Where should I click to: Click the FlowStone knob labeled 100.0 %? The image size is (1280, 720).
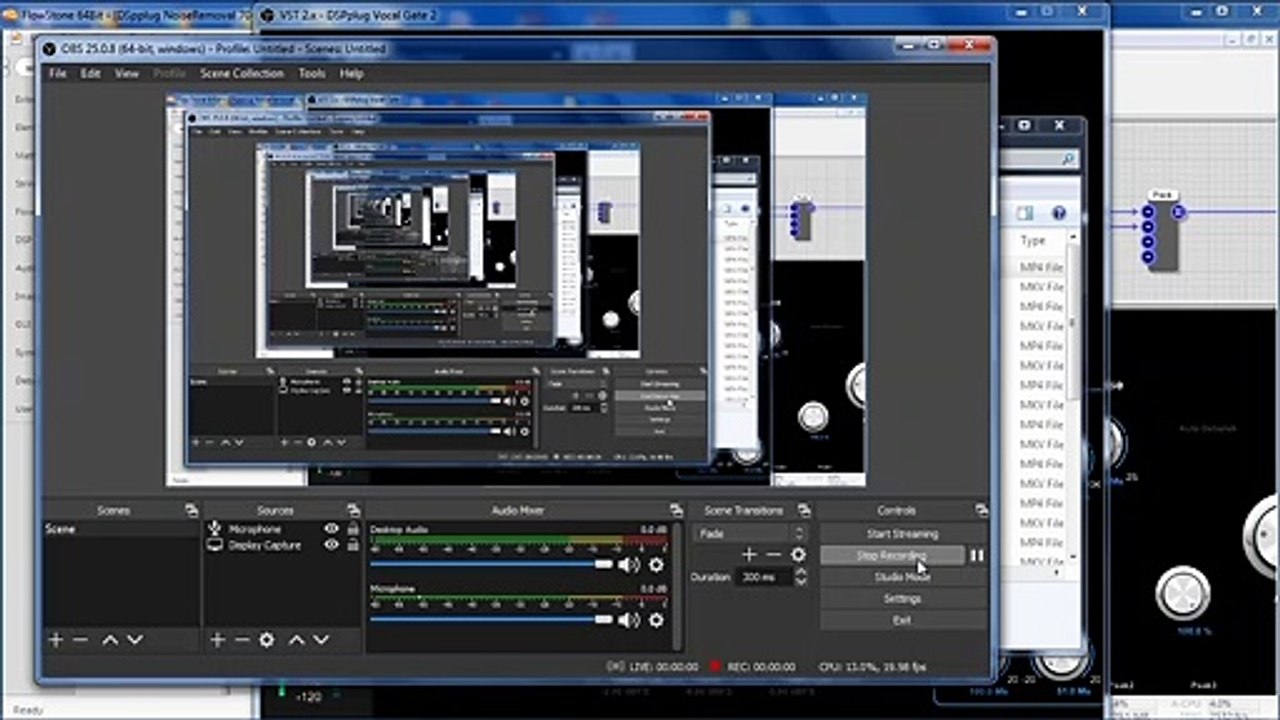1183,593
